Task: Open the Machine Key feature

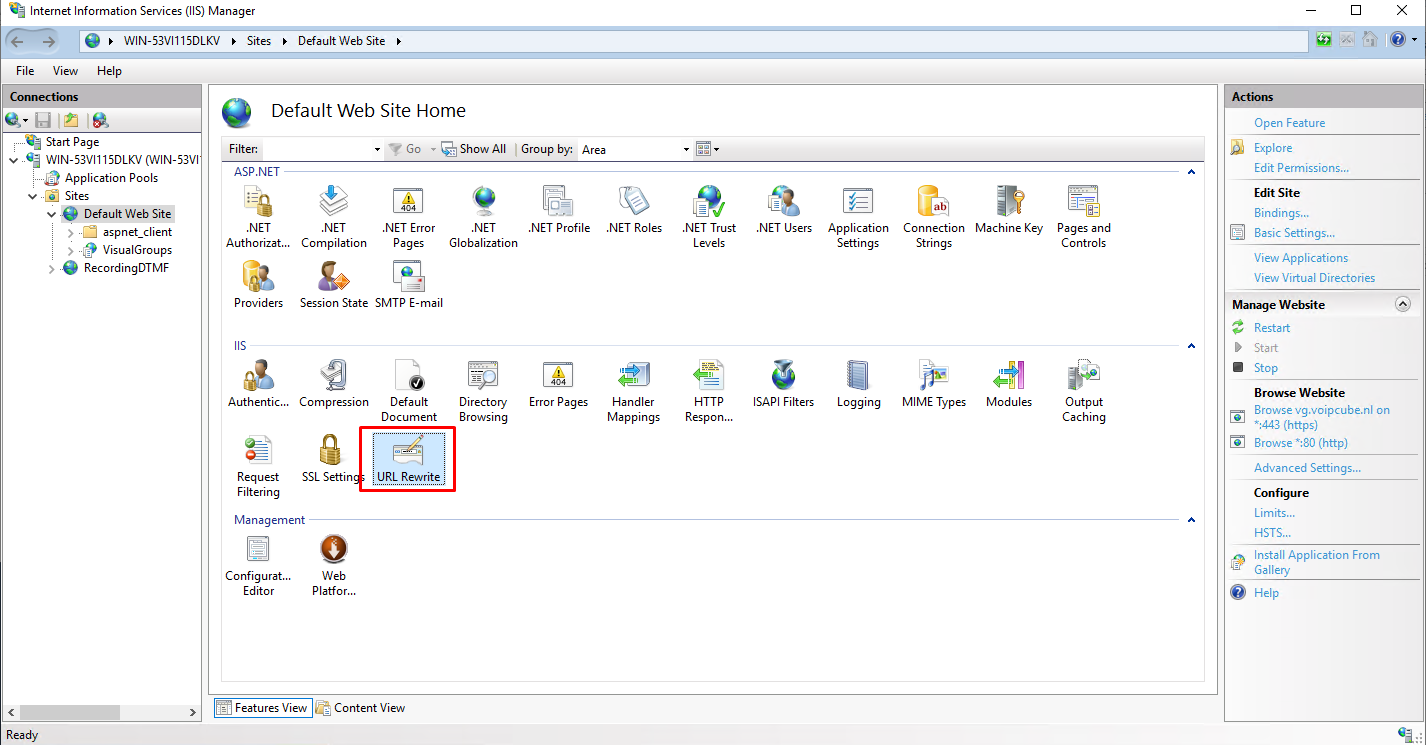Action: [x=1008, y=210]
